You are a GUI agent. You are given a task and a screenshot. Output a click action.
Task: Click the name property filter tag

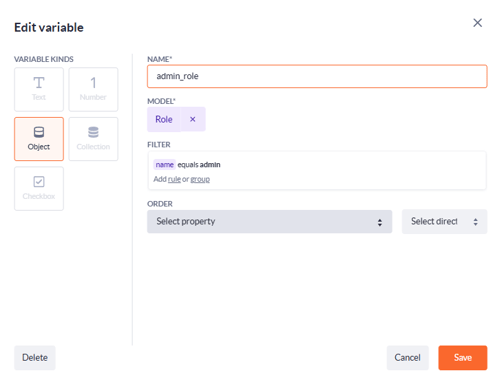(164, 165)
